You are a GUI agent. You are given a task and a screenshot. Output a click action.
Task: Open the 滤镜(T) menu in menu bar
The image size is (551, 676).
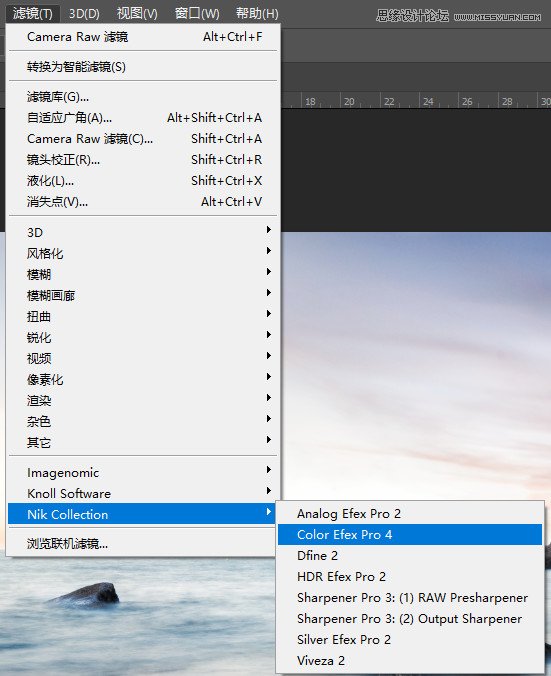click(x=33, y=13)
